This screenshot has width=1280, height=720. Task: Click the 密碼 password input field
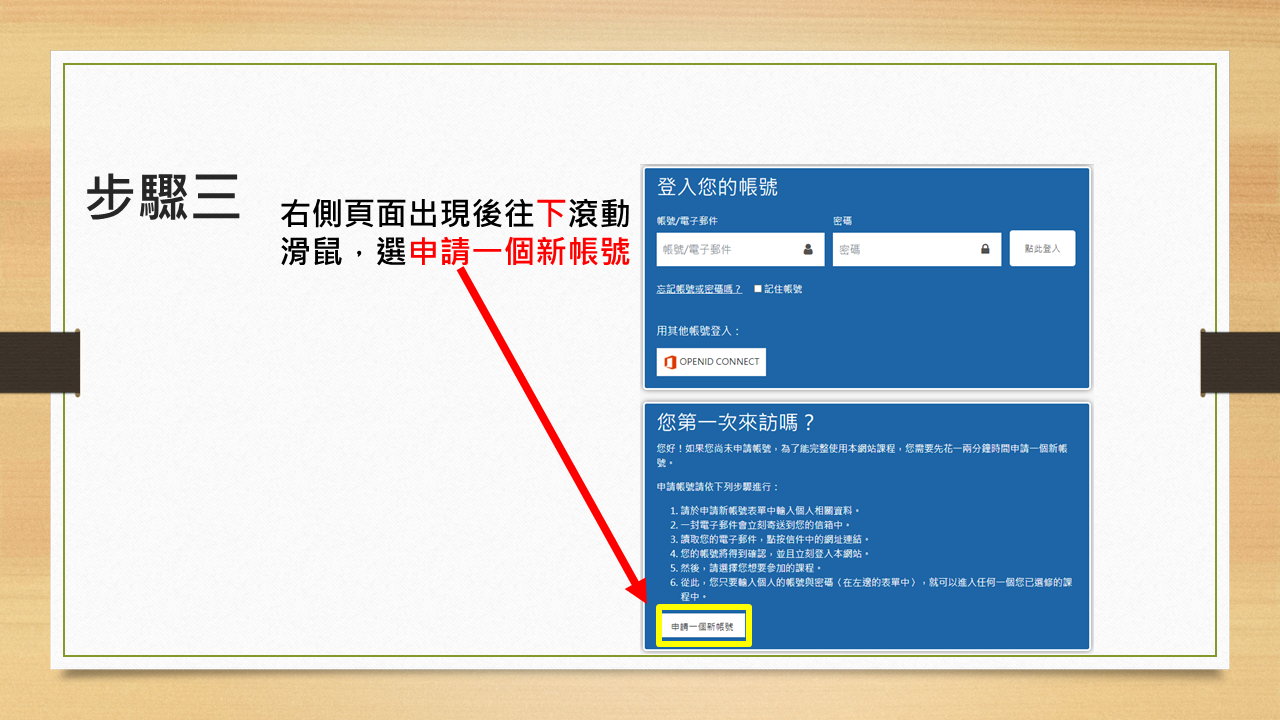coord(916,250)
